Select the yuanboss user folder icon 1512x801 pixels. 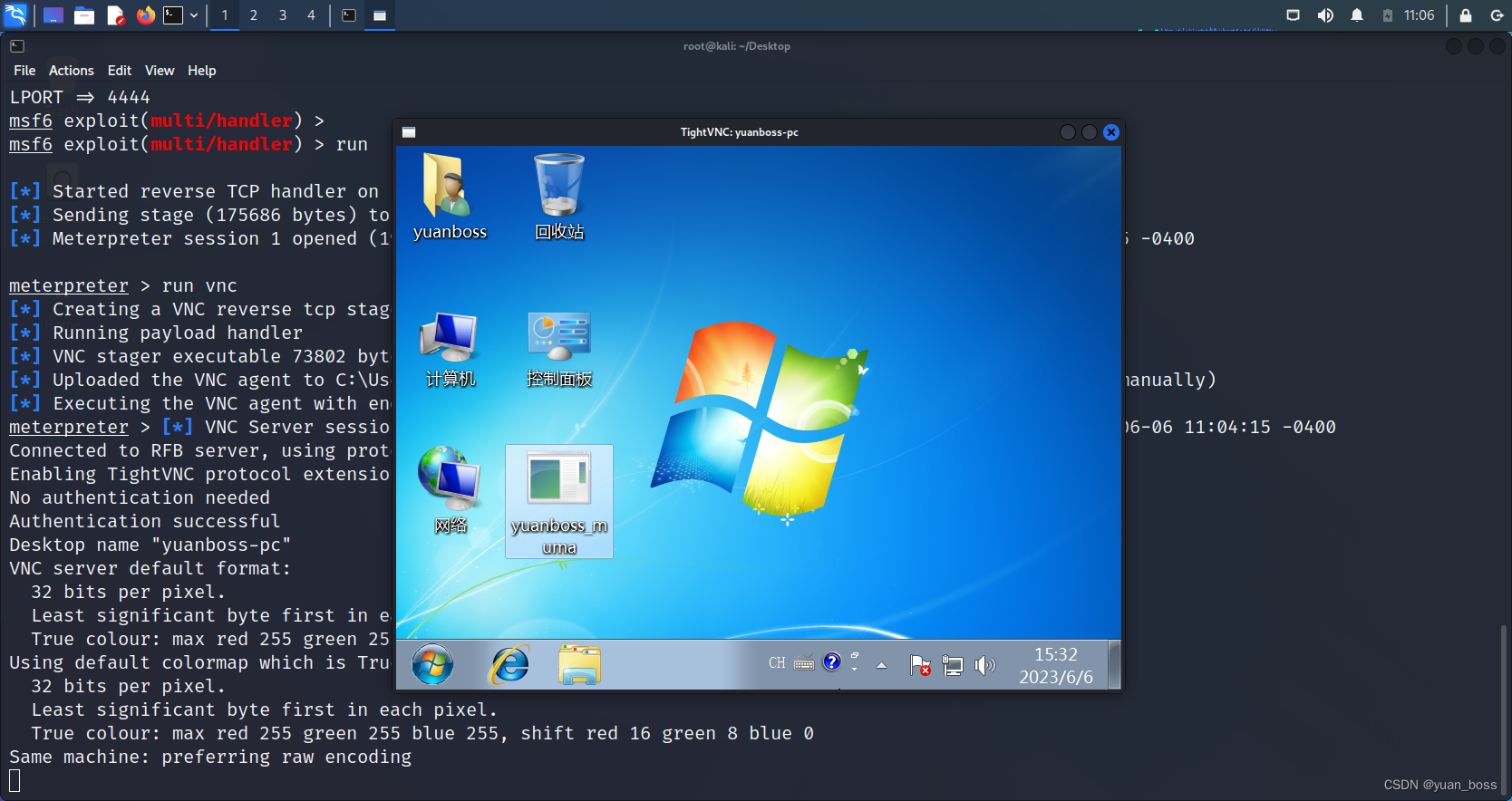(x=450, y=196)
